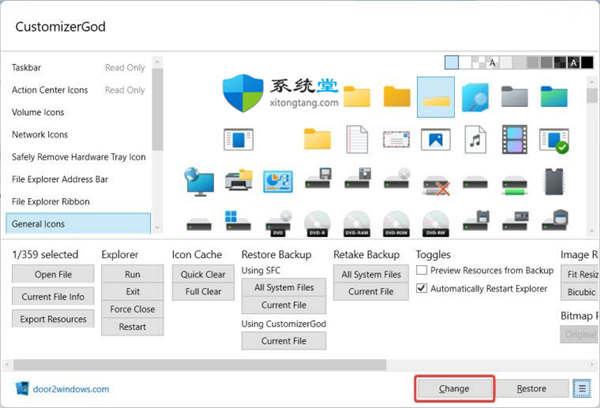The image size is (600, 408).
Task: Enable Preview Resources from Backup checkbox
Action: pyautogui.click(x=421, y=270)
